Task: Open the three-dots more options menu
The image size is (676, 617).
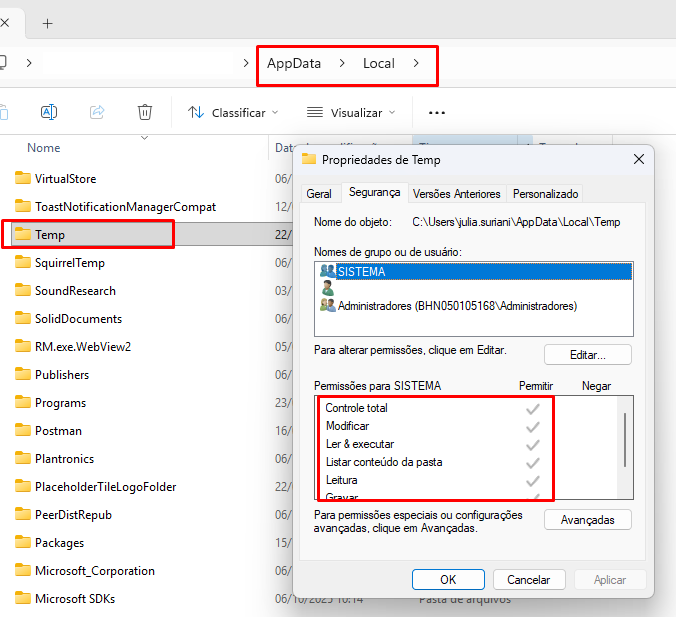Action: (x=436, y=113)
